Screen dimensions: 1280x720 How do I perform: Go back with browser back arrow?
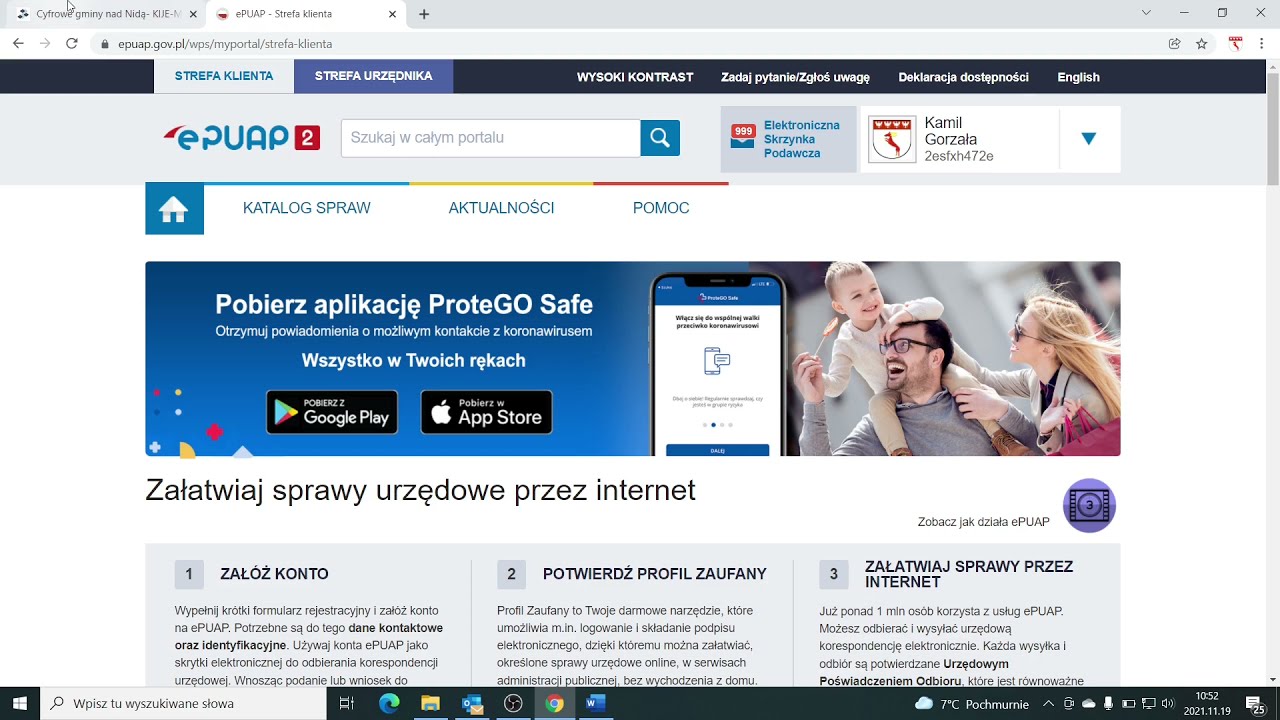[18, 43]
